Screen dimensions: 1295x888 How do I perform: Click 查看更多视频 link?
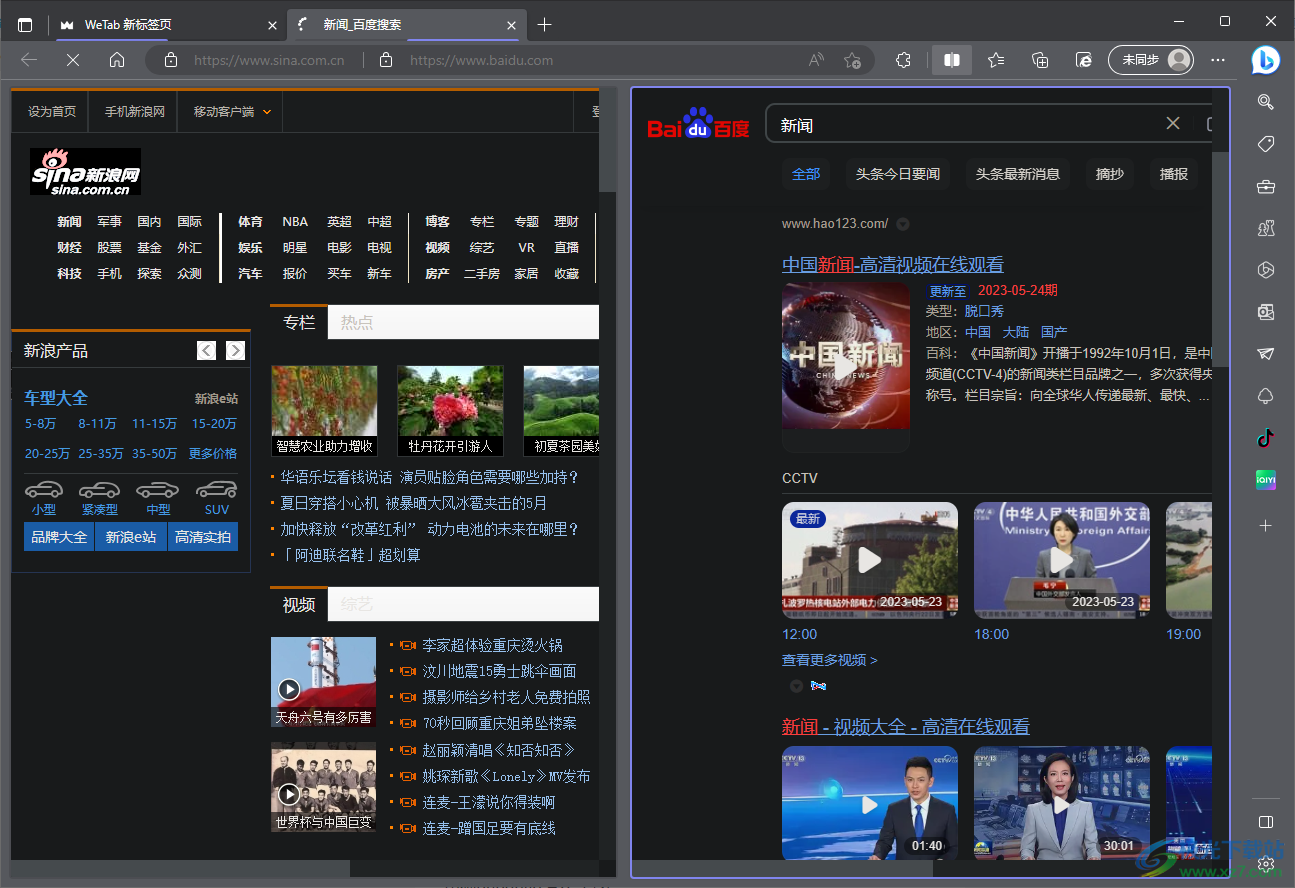pyautogui.click(x=830, y=660)
